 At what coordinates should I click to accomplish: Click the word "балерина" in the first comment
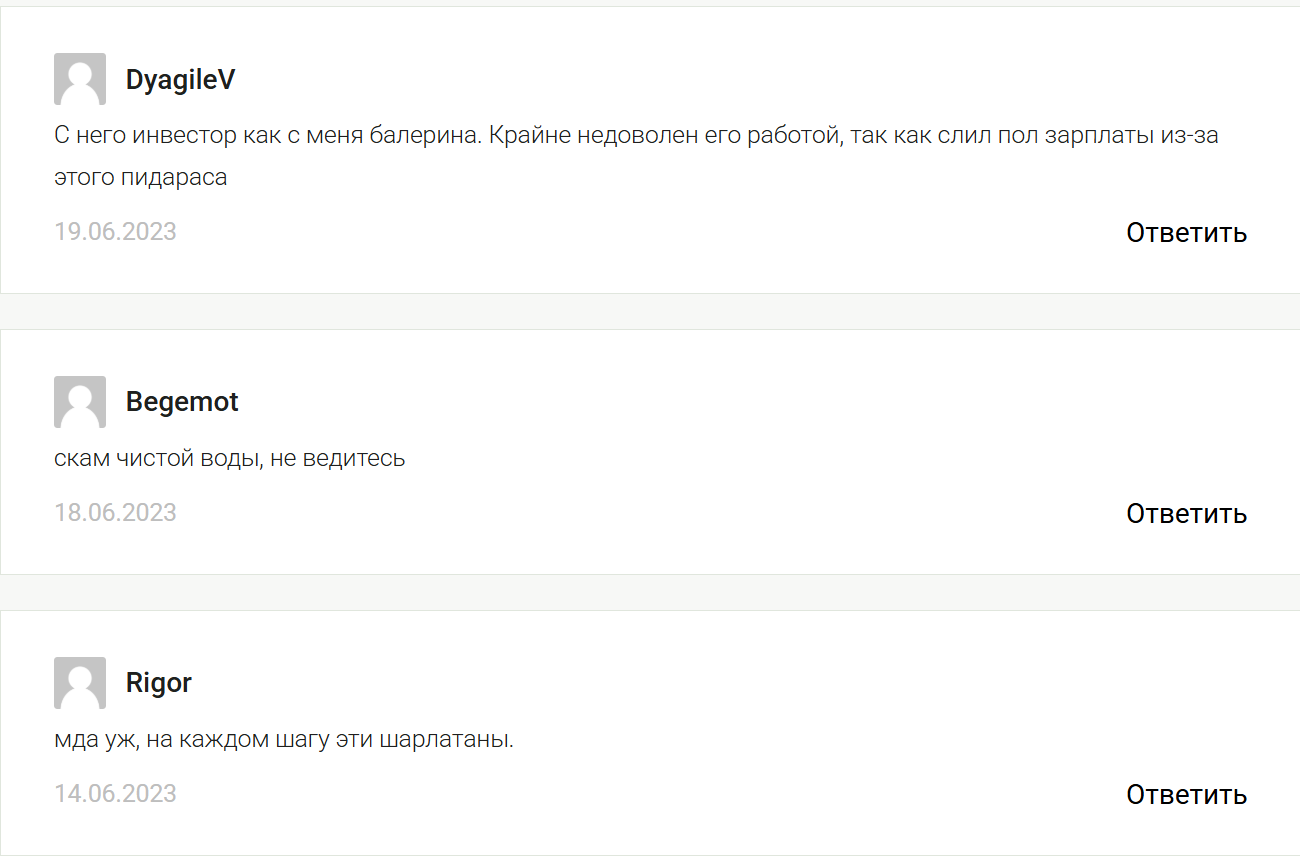(436, 135)
